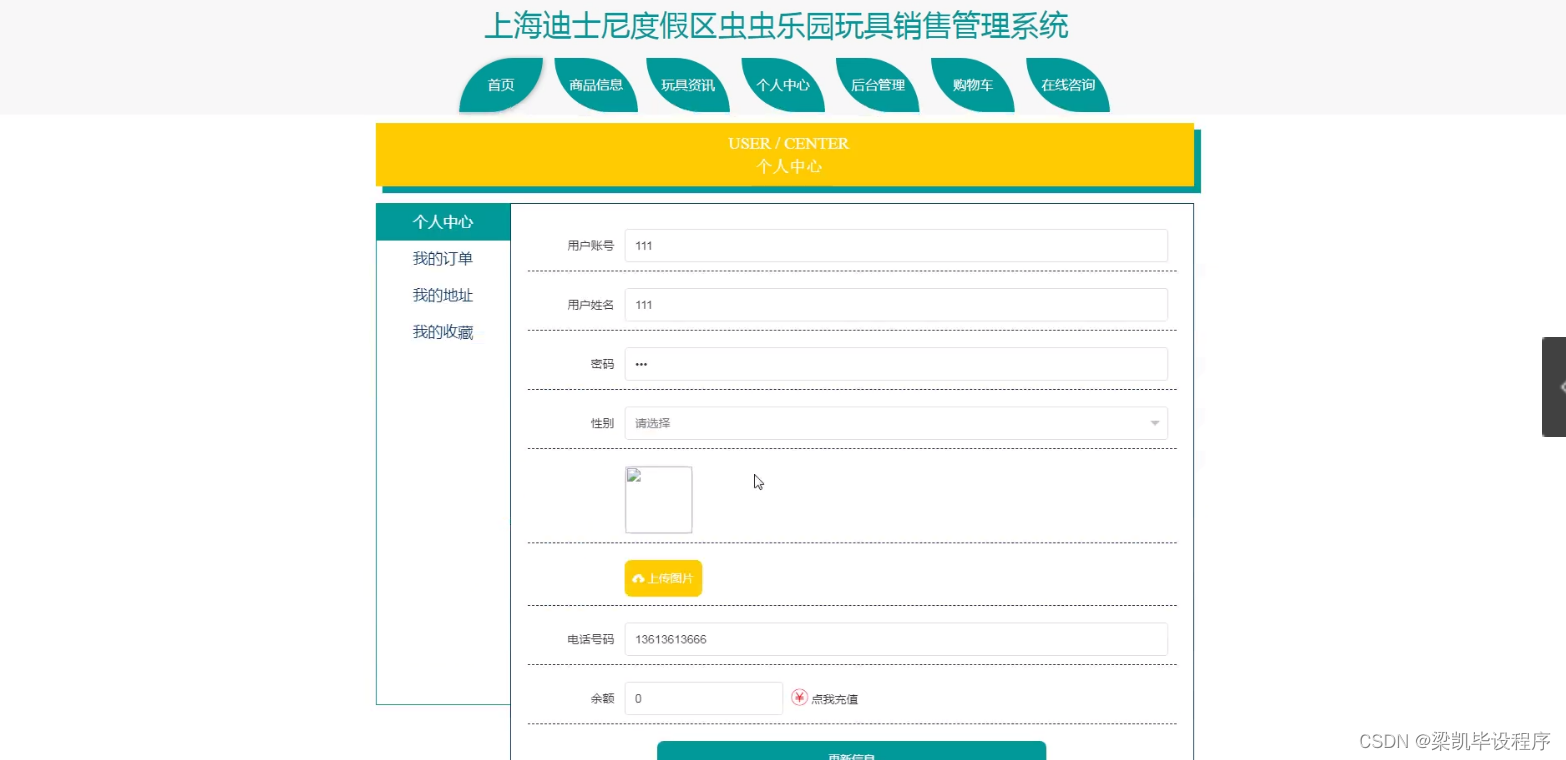This screenshot has width=1566, height=760.
Task: Click the 密码 input field
Action: coord(896,364)
